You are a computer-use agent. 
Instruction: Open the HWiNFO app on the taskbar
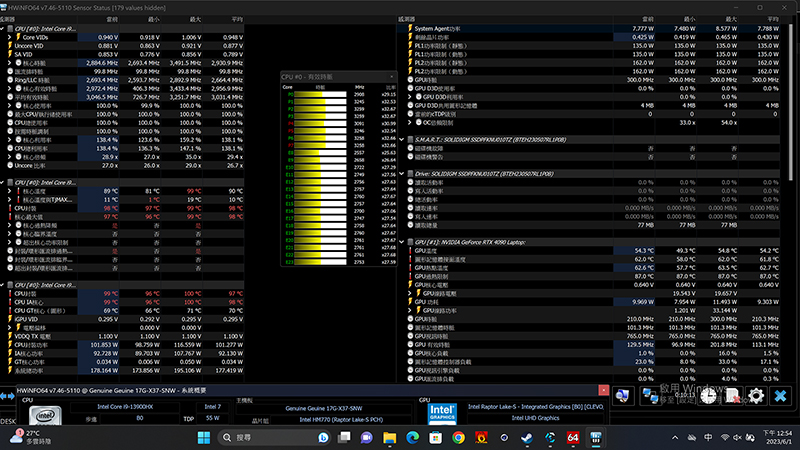click(595, 438)
